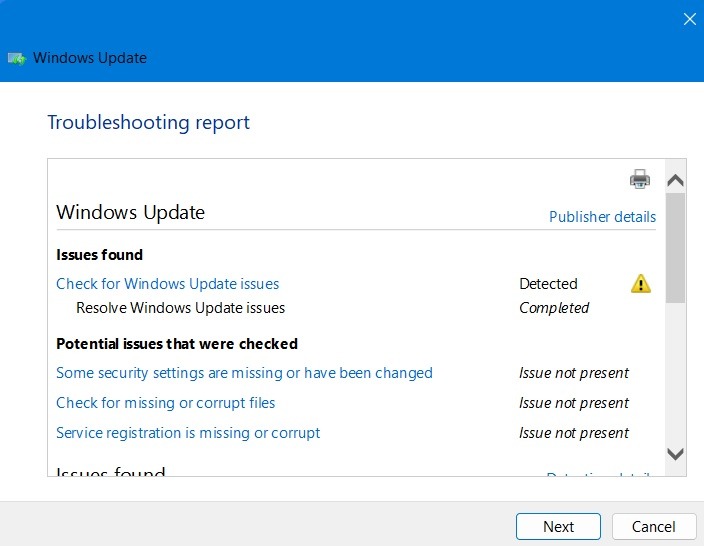Click the Troubleshooting report title

(x=149, y=123)
